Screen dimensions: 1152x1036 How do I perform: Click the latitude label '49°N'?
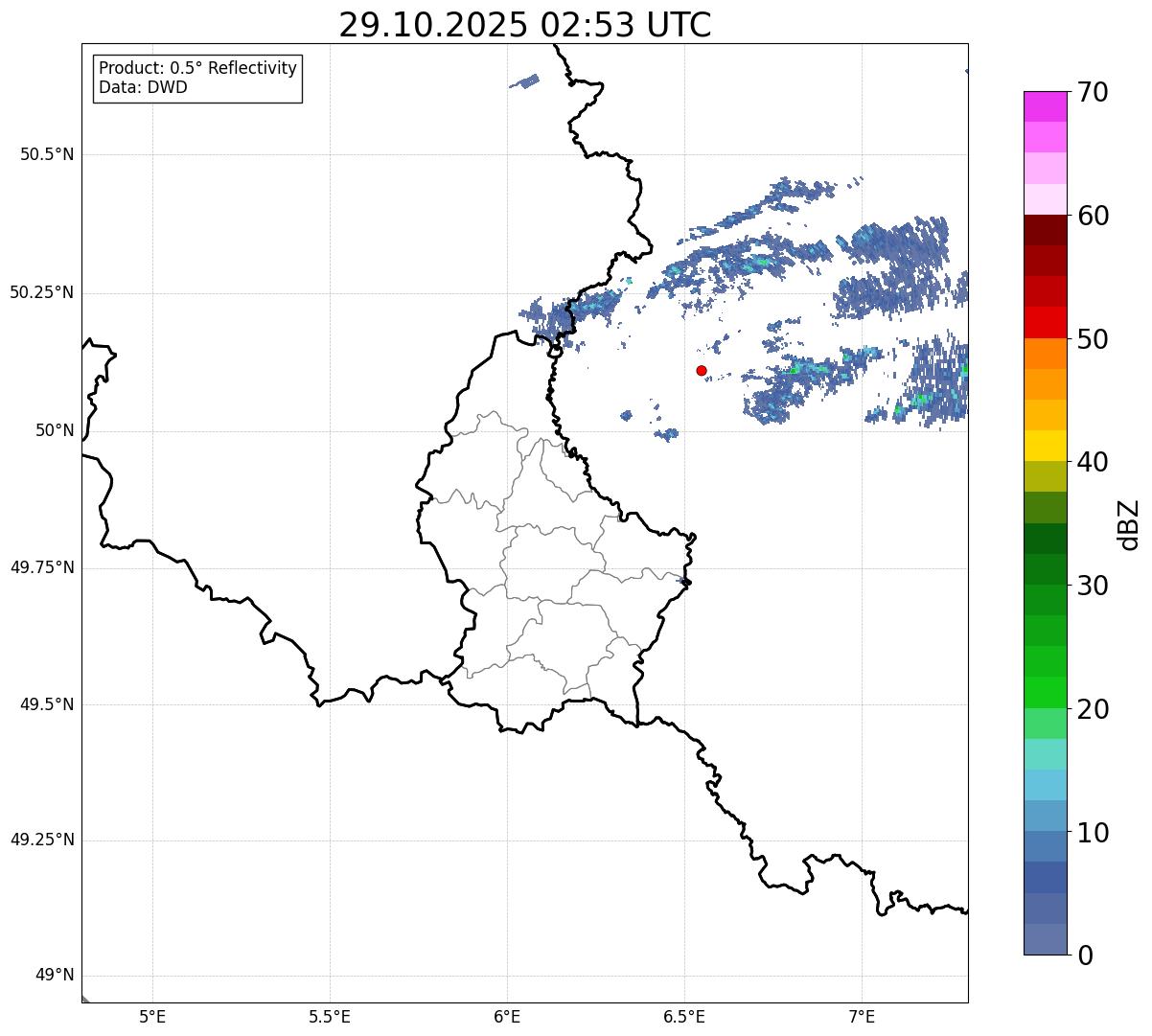(55, 976)
